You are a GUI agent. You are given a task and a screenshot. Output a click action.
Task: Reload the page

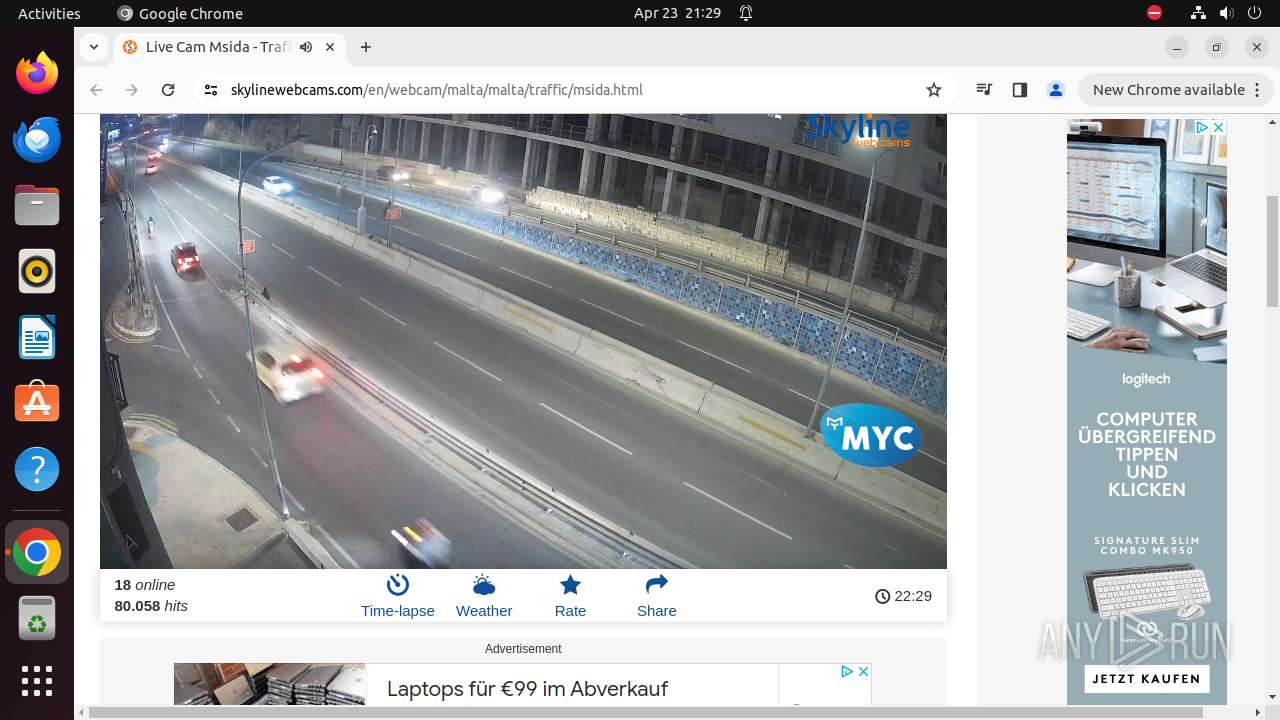(x=168, y=90)
